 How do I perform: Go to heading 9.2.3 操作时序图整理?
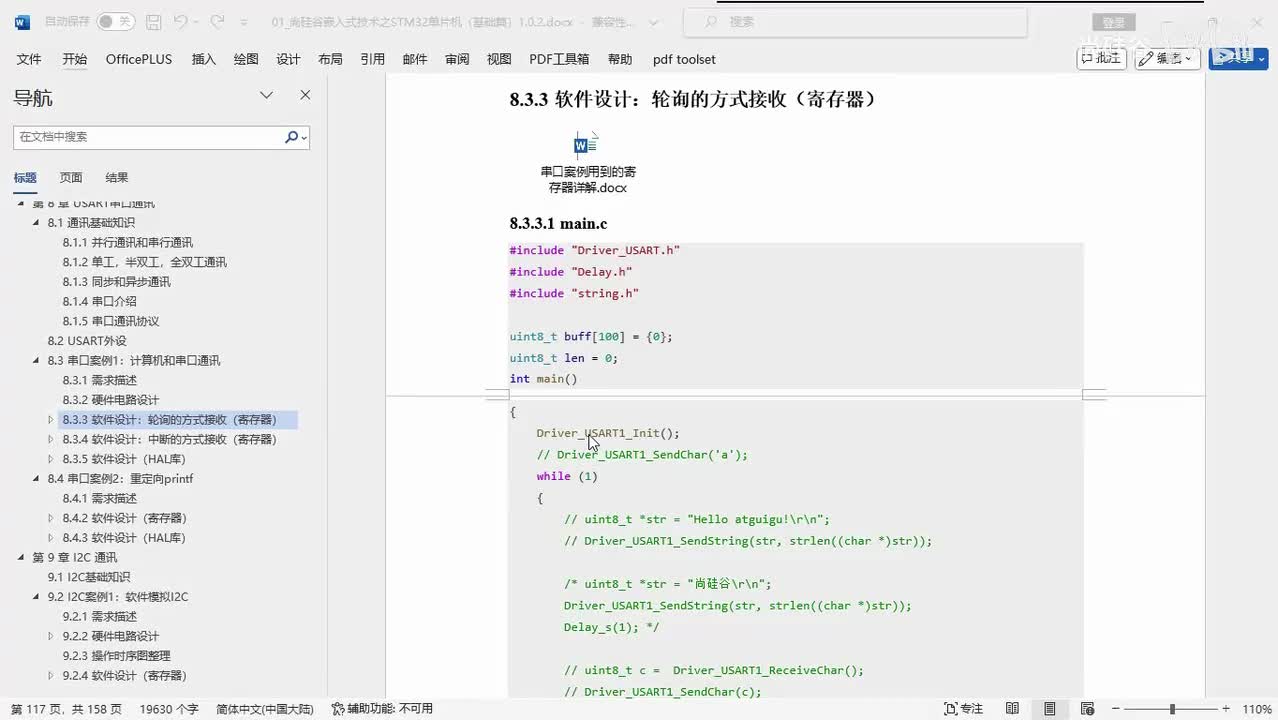click(117, 656)
